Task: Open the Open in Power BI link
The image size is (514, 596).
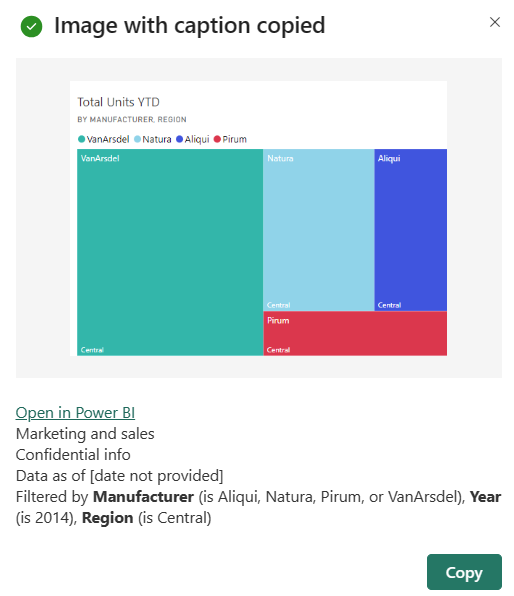Action: (x=75, y=412)
